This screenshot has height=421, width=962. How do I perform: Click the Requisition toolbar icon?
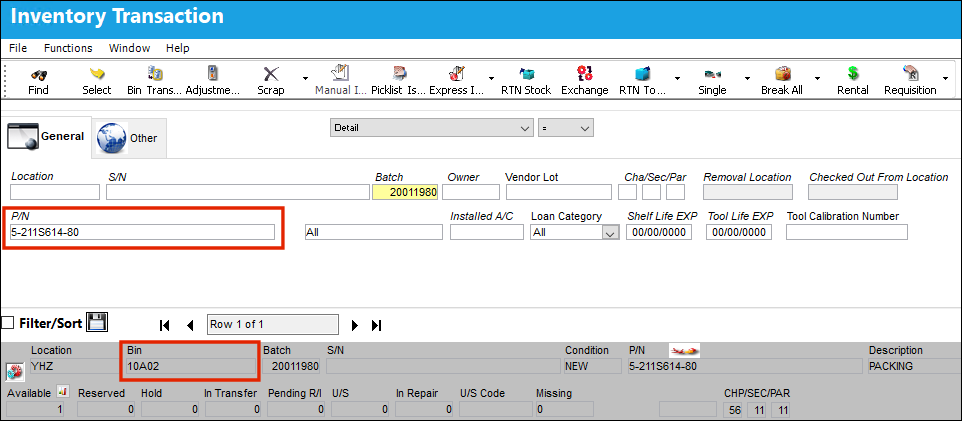(x=910, y=74)
